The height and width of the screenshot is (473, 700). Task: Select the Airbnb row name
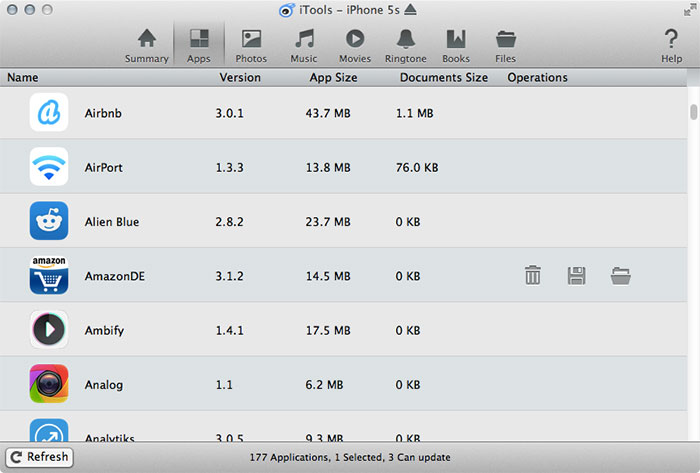103,113
